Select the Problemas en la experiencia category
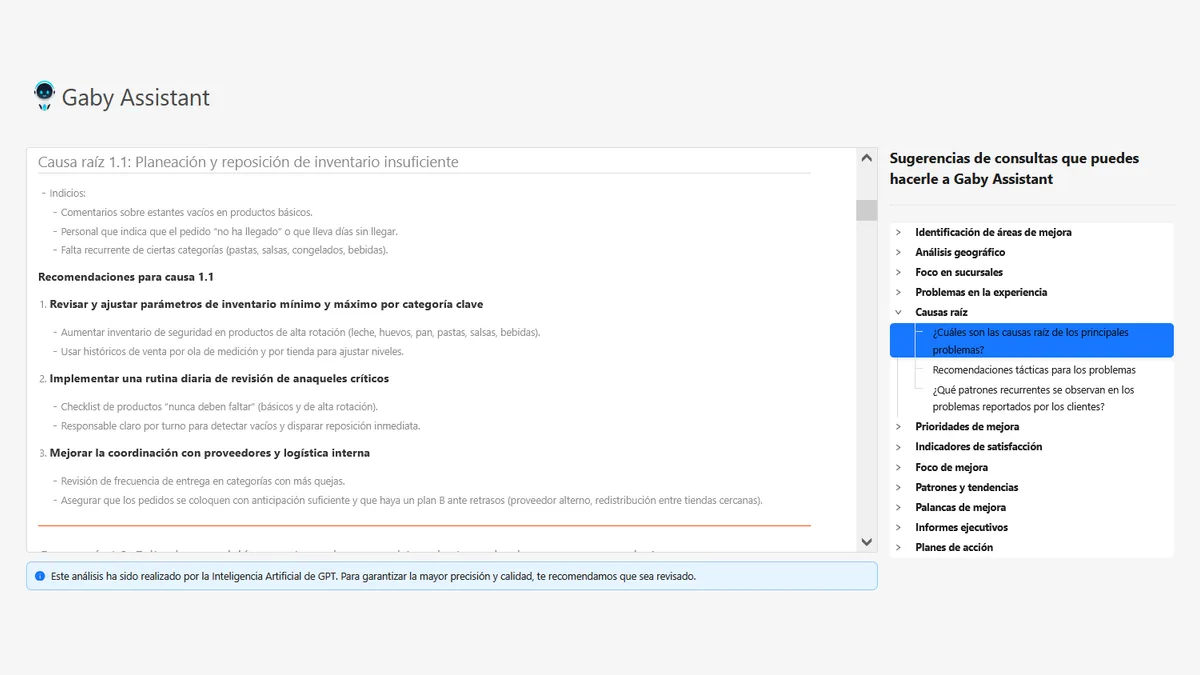The width and height of the screenshot is (1200, 675). (x=981, y=292)
